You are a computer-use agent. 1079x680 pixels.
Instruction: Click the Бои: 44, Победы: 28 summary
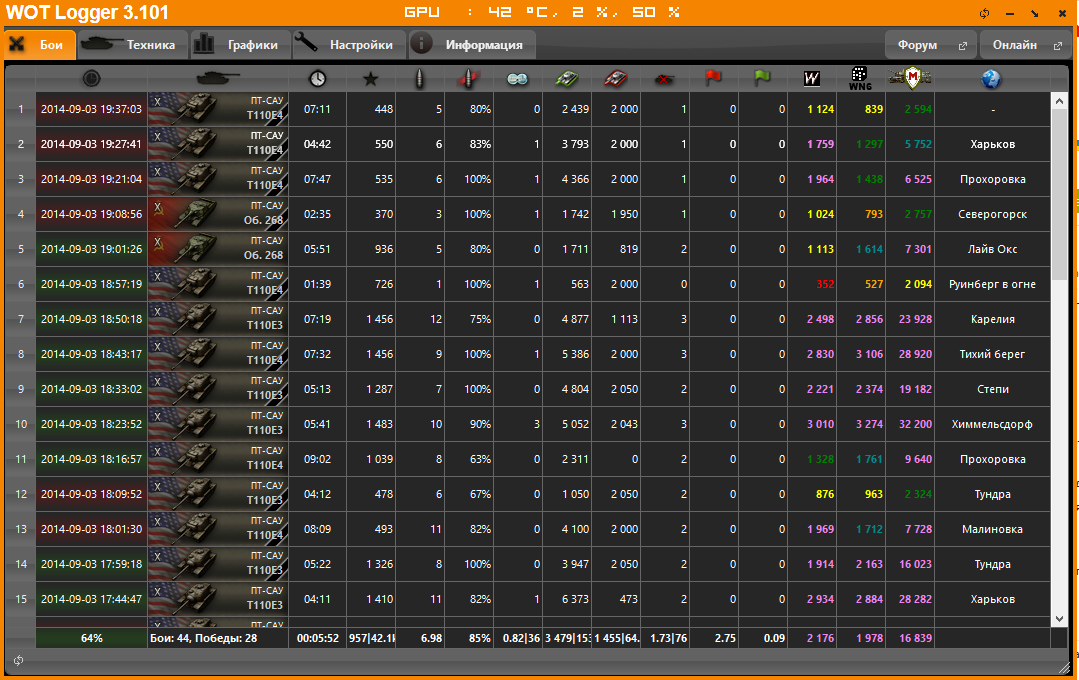pyautogui.click(x=204, y=638)
